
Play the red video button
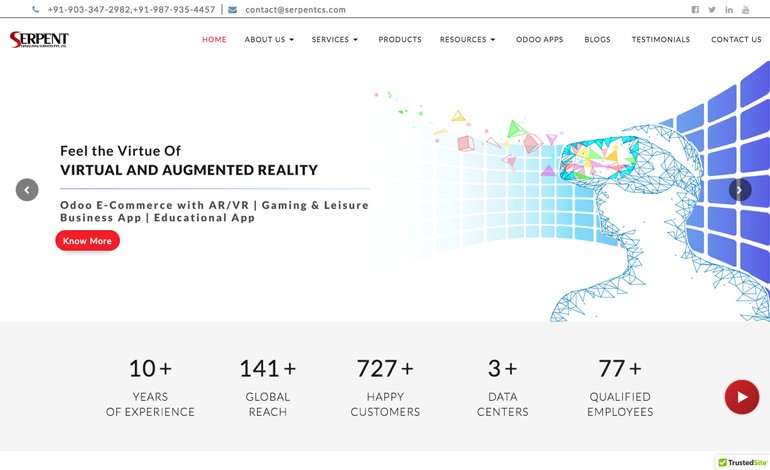(742, 397)
